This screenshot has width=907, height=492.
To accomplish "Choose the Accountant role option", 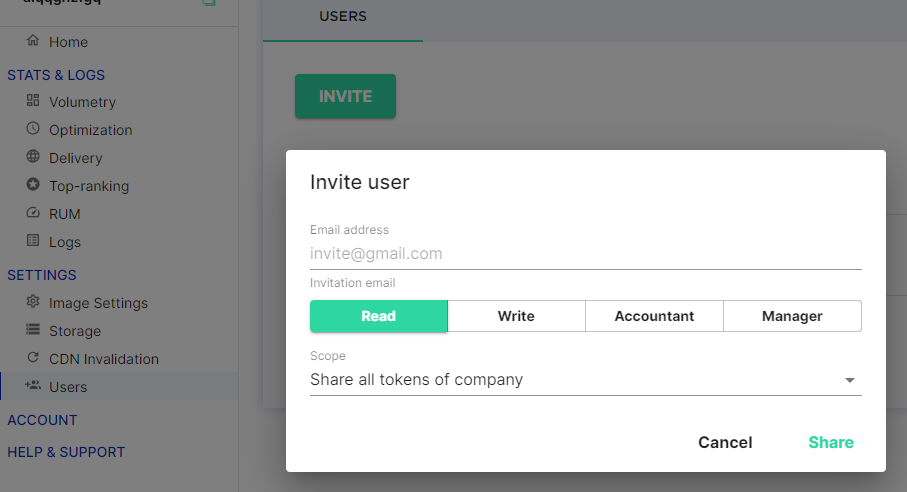I will click(x=654, y=316).
